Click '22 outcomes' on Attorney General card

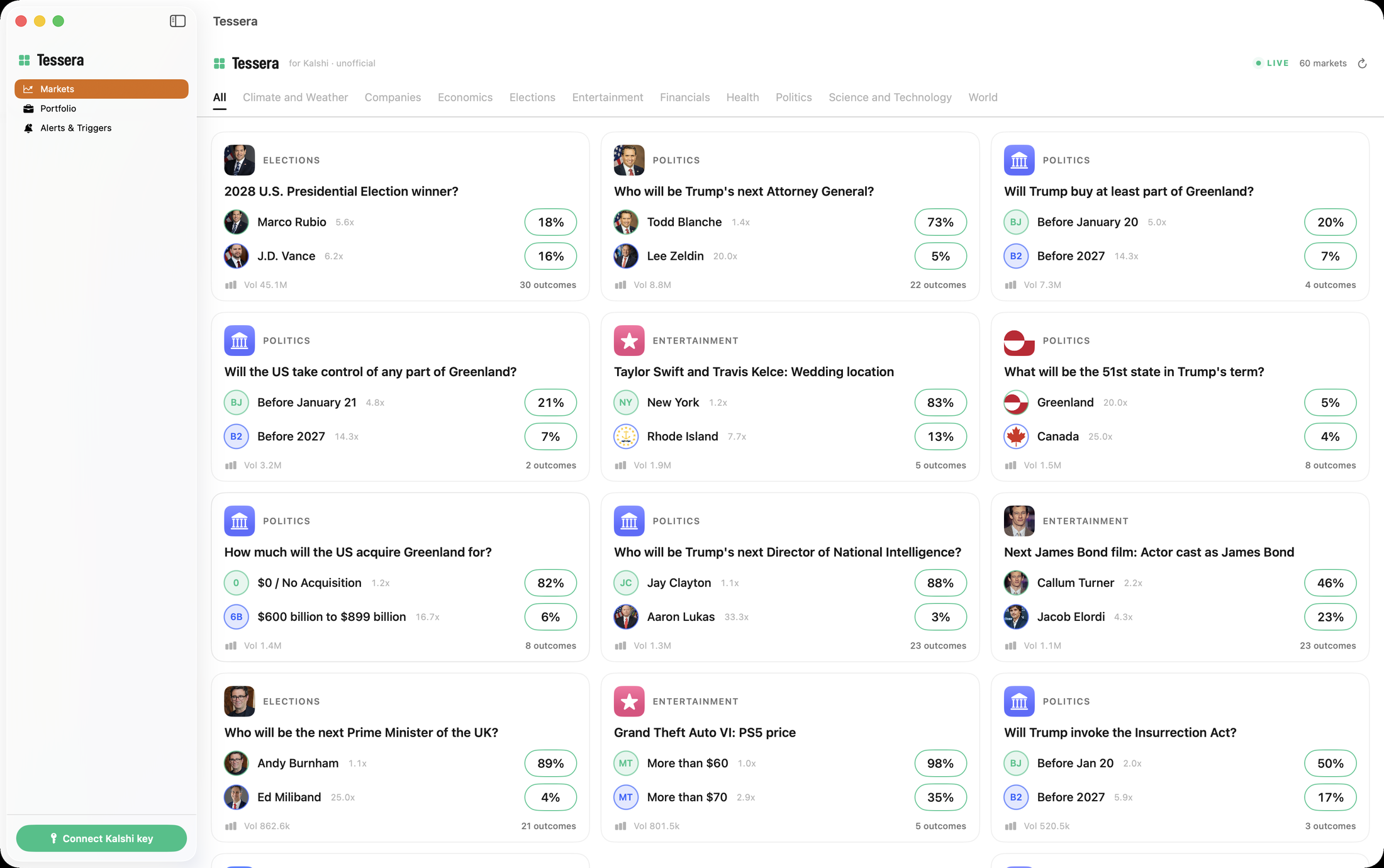tap(937, 285)
